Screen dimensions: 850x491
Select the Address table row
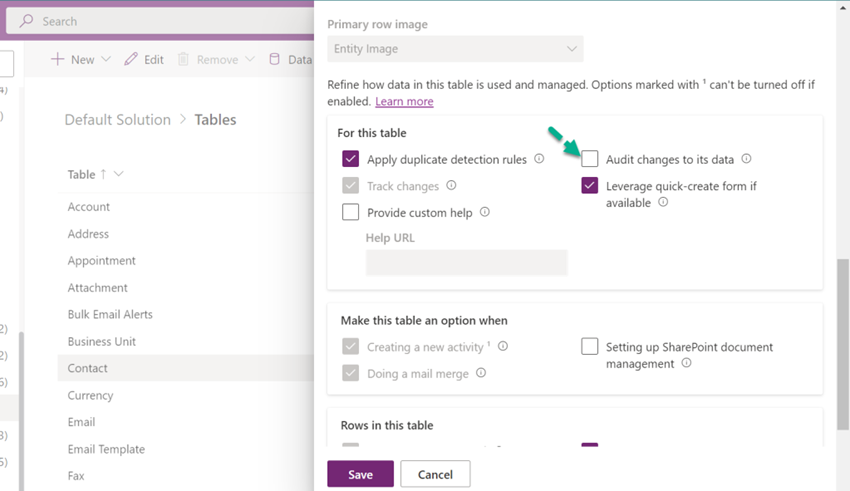pos(185,234)
